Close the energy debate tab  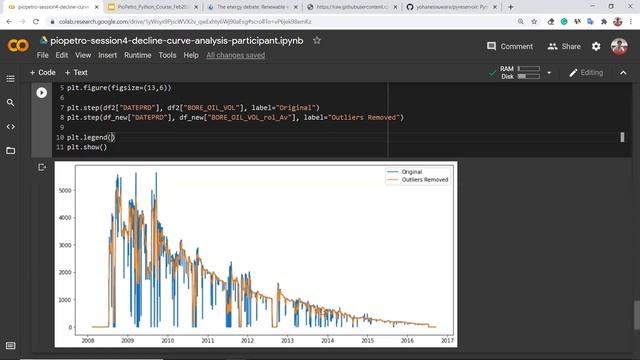(x=296, y=7)
